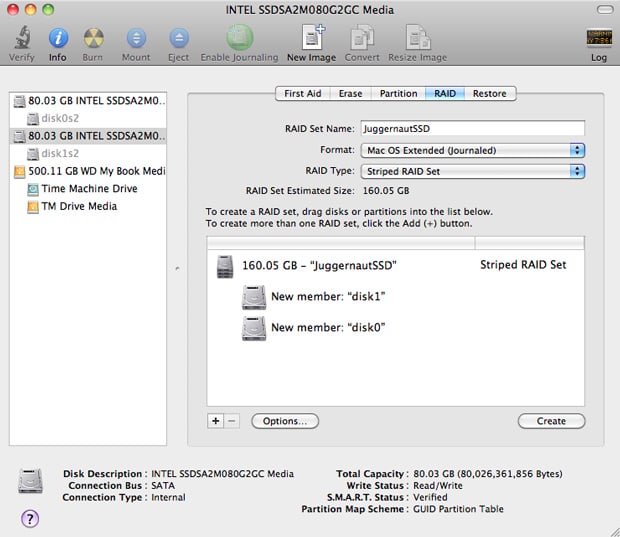Open the Format dropdown Mac OS Extended

(473, 151)
